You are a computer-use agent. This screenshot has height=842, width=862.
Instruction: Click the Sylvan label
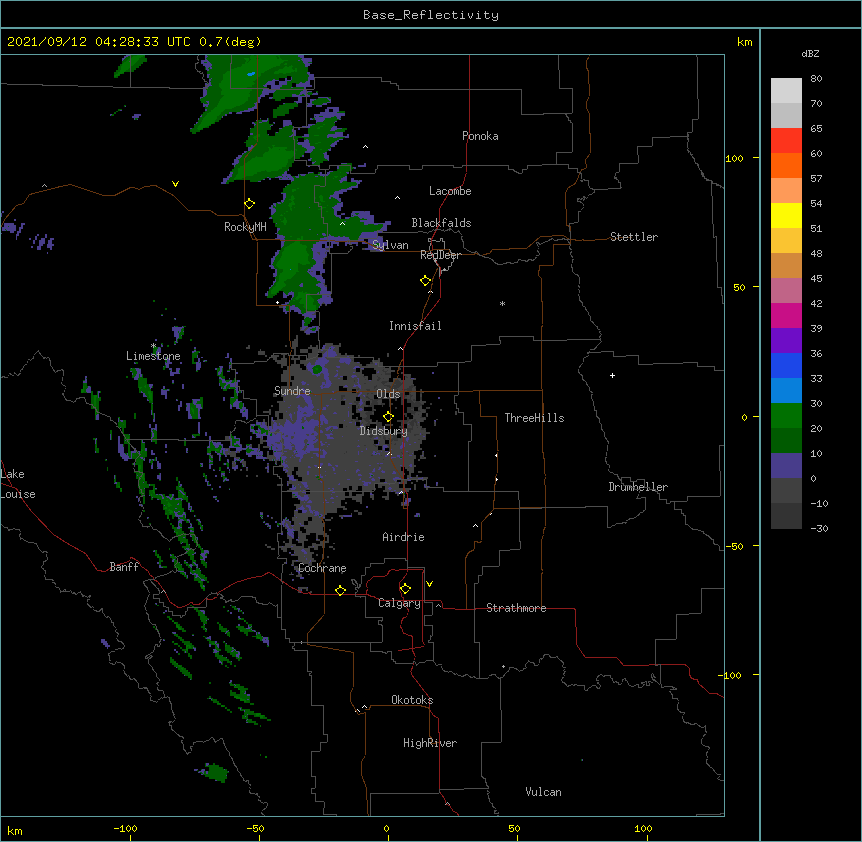tap(390, 245)
